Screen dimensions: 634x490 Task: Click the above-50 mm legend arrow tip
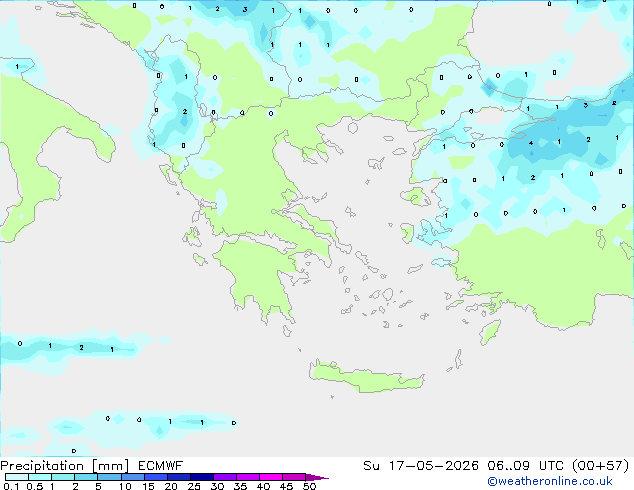317,478
